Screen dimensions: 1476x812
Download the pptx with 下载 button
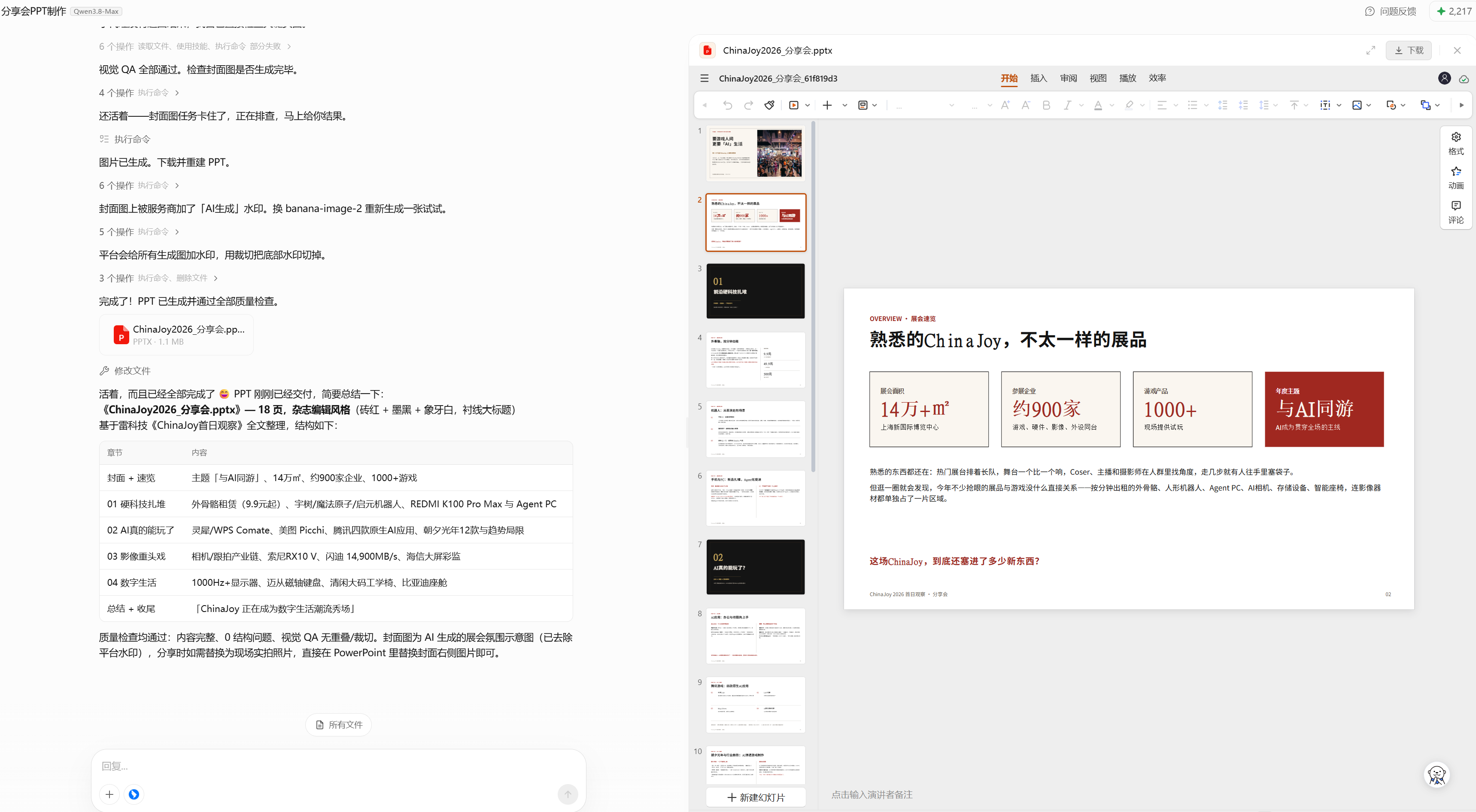pos(1409,50)
